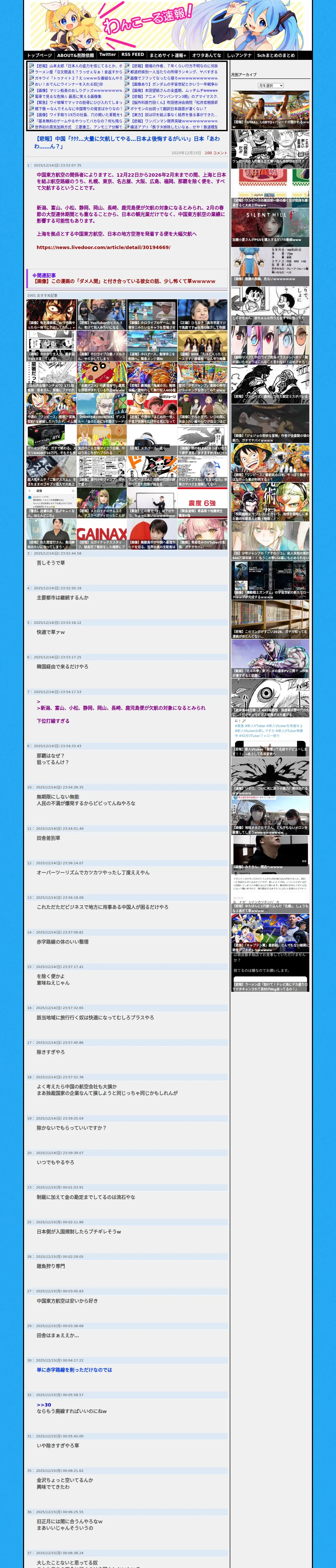336x1568 pixels.
Task: Click the Twitter nav item
Action: (107, 55)
